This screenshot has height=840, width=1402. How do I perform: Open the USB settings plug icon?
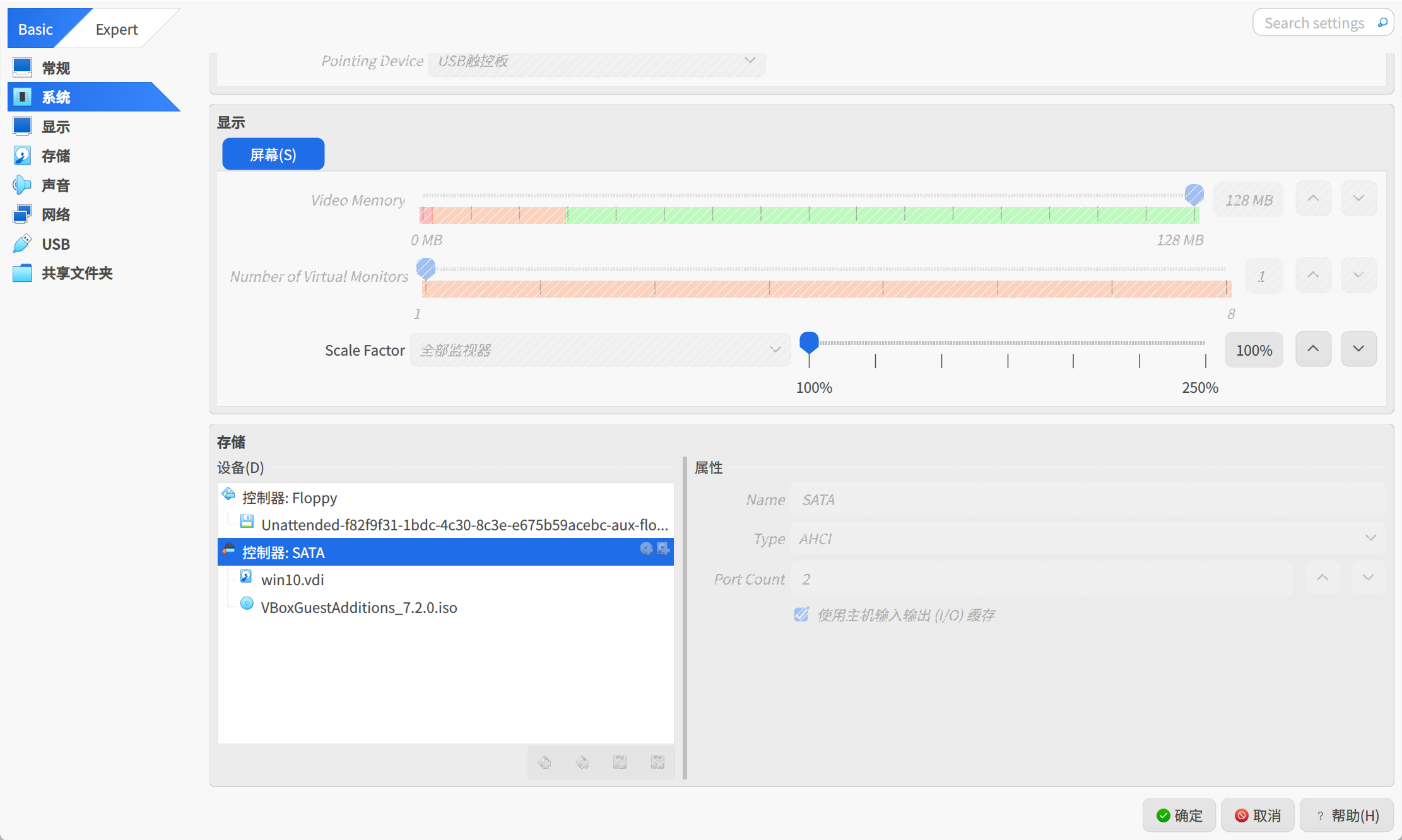point(22,243)
